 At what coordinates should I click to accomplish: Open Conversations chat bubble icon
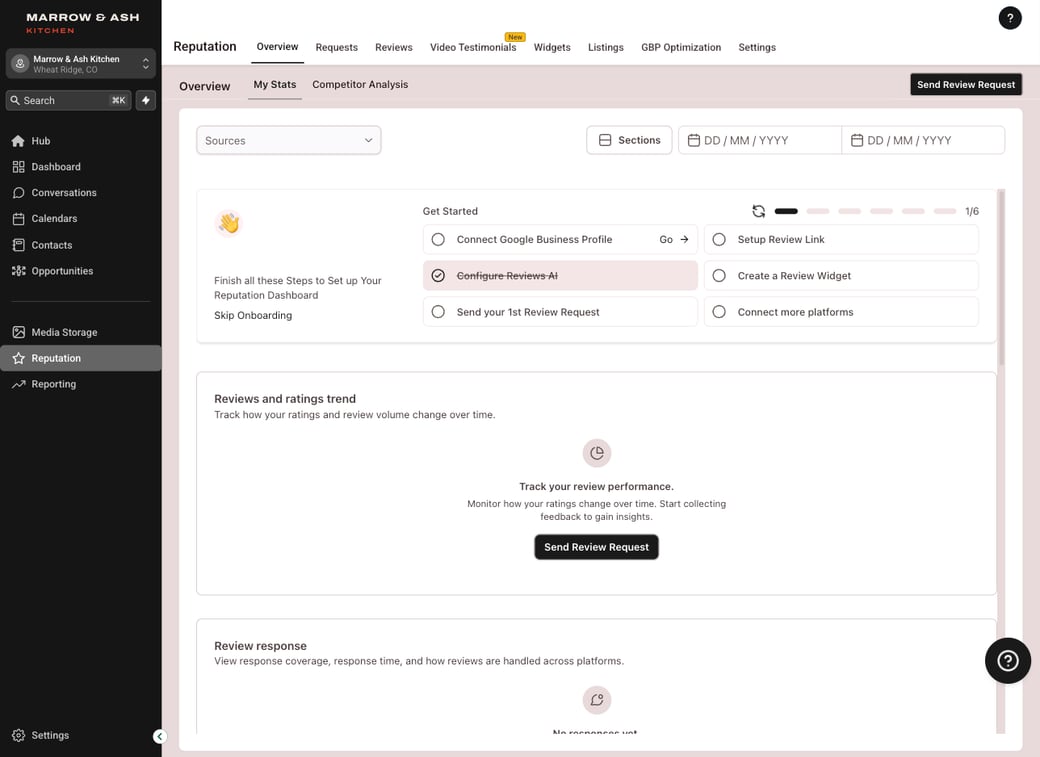click(x=18, y=192)
